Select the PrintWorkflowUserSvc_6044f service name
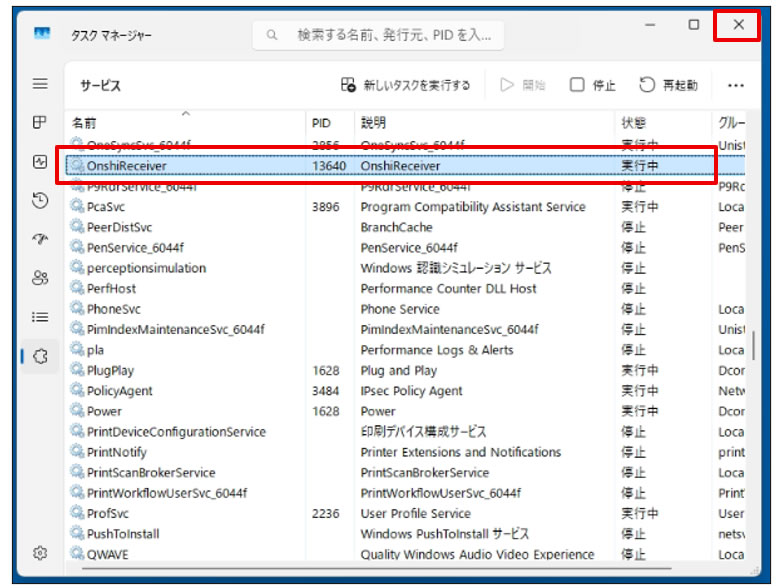 tap(167, 493)
